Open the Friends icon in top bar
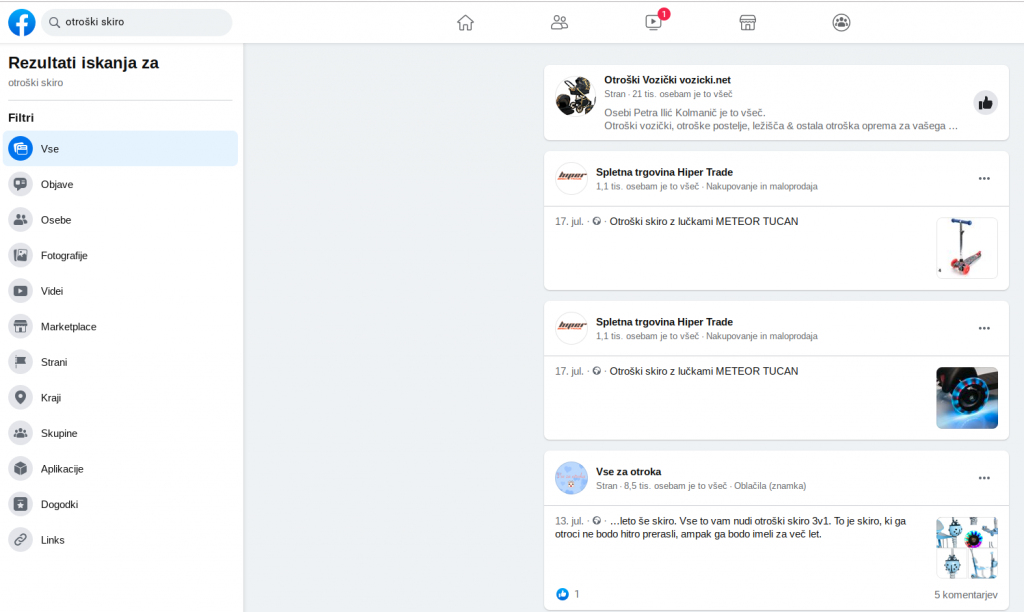 pyautogui.click(x=559, y=23)
